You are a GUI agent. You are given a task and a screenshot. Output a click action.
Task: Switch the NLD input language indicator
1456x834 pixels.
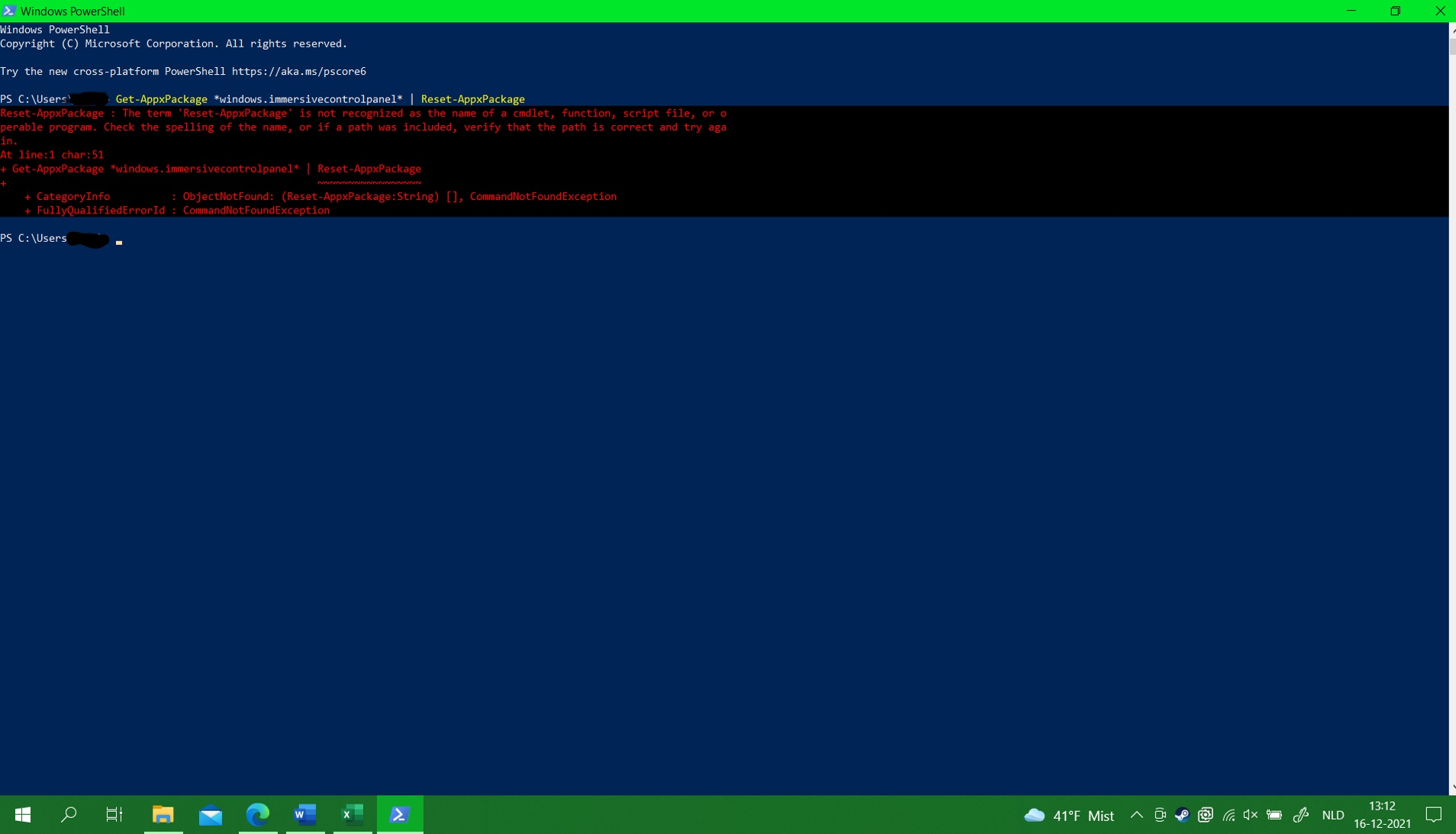pos(1333,815)
